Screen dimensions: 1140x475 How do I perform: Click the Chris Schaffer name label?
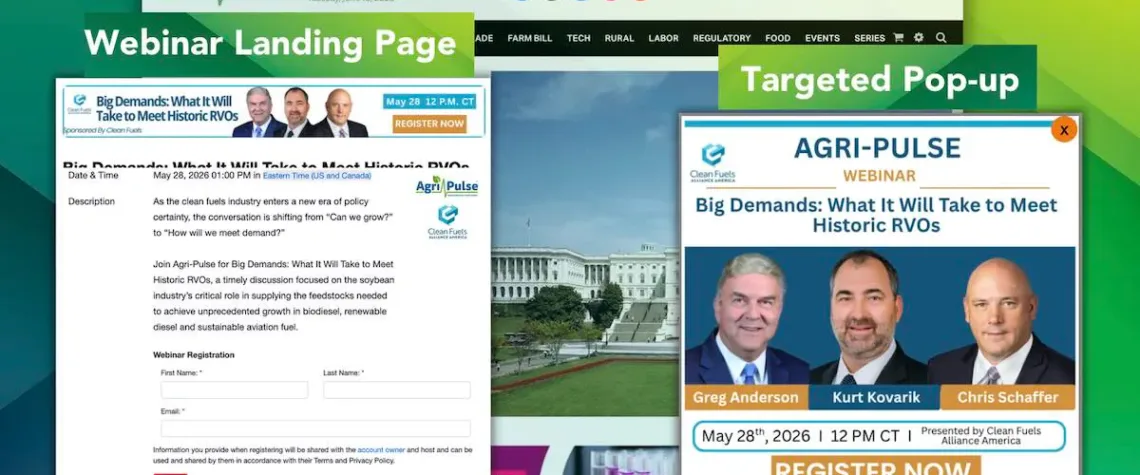(1007, 398)
